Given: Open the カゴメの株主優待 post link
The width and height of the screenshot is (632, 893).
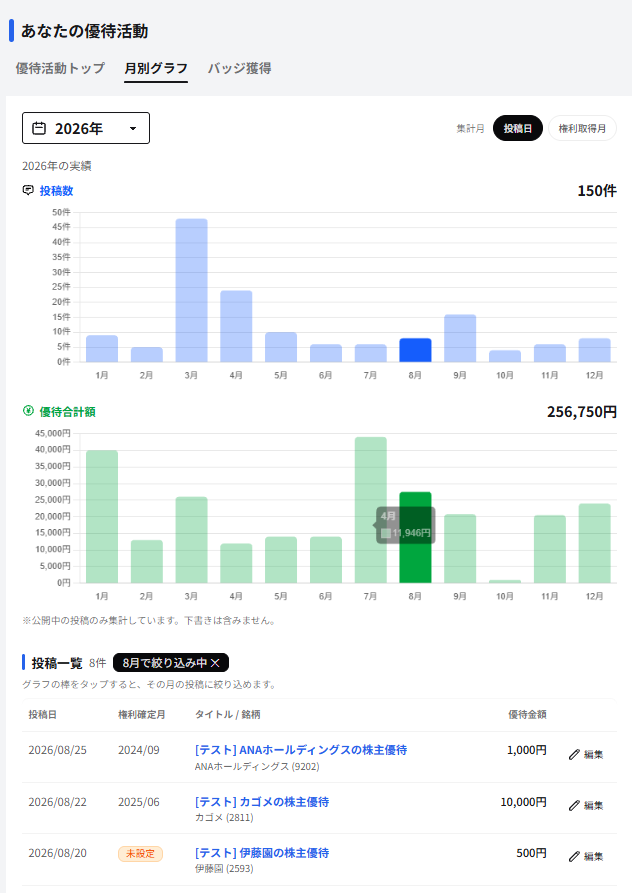Looking at the screenshot, I should click(262, 802).
